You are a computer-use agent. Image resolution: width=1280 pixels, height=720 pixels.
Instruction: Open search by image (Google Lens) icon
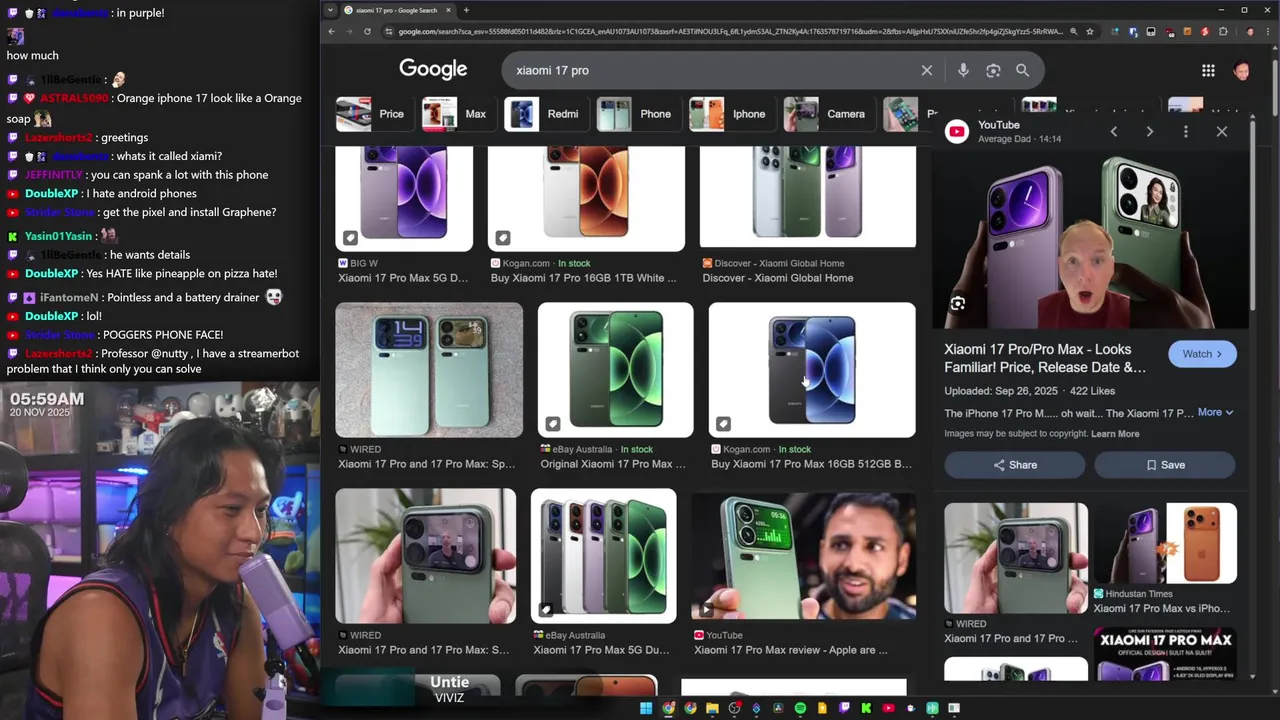pos(993,70)
